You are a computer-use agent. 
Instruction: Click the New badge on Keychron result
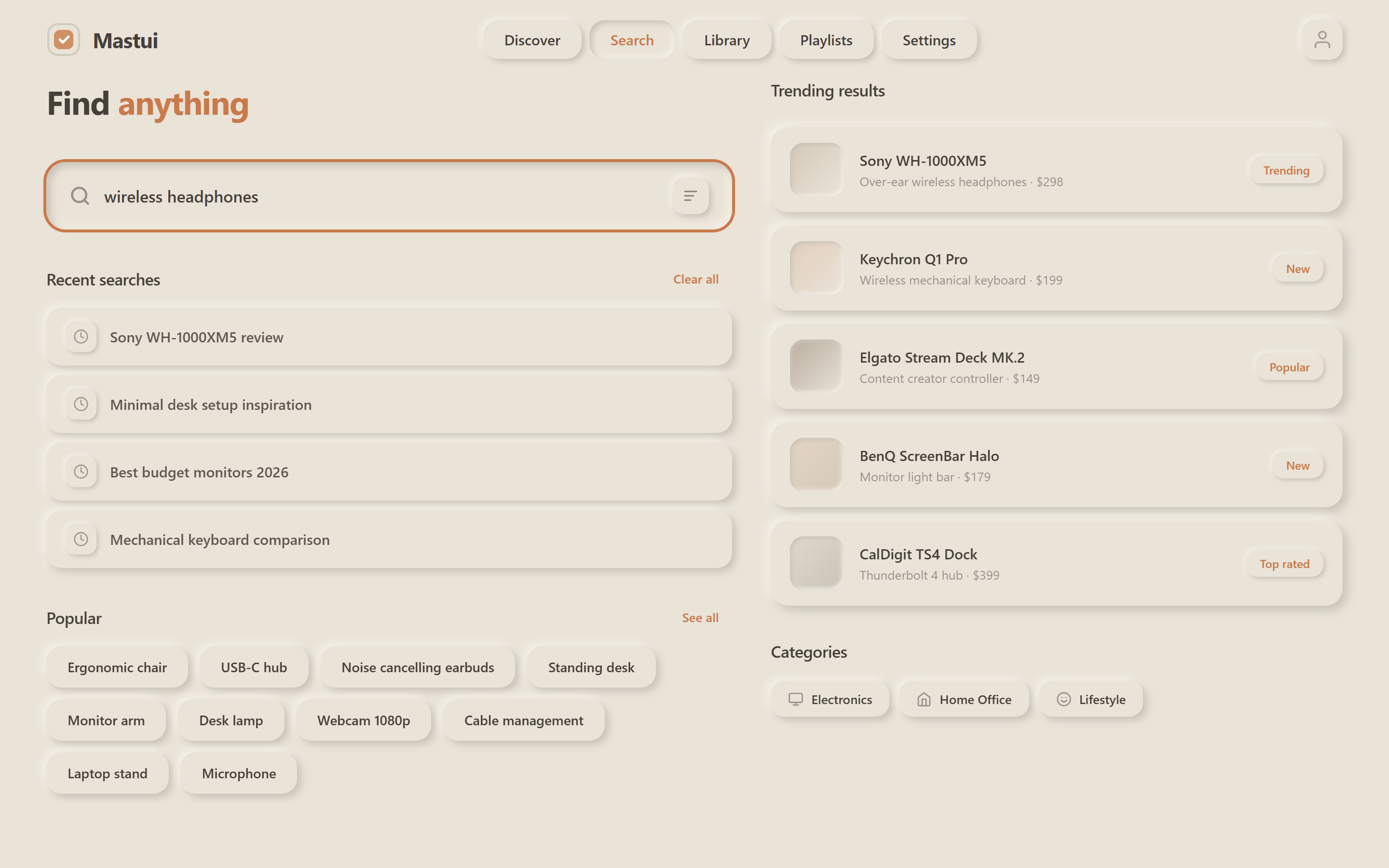click(1297, 269)
